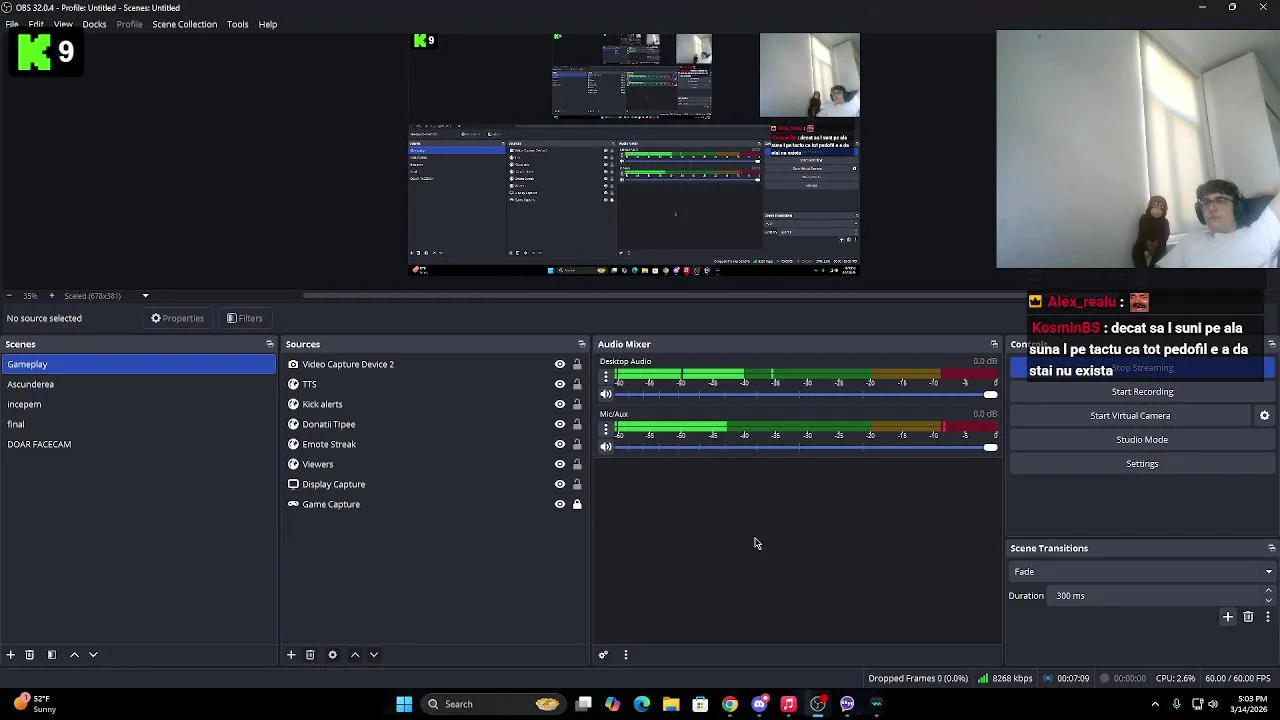Select the Ascunderea scene
Screen dimensions: 1280x720
139,384
